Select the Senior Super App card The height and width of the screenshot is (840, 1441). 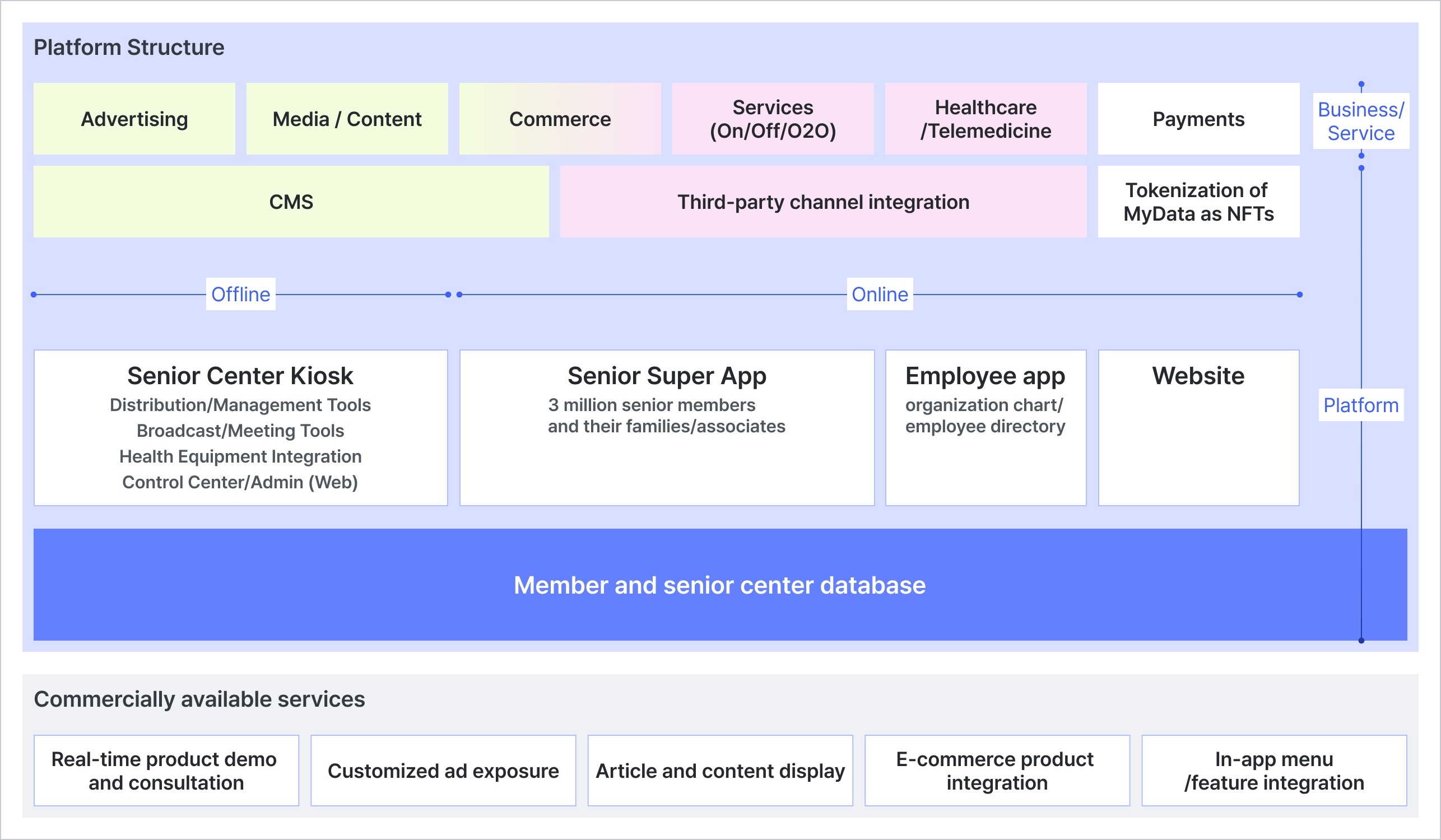pos(667,427)
